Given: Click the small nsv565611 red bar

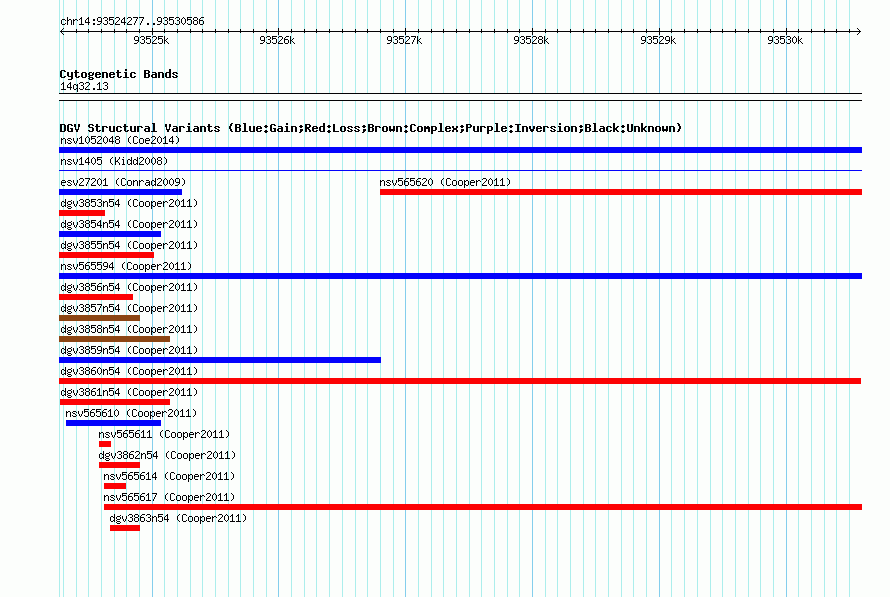Looking at the screenshot, I should coord(105,444).
